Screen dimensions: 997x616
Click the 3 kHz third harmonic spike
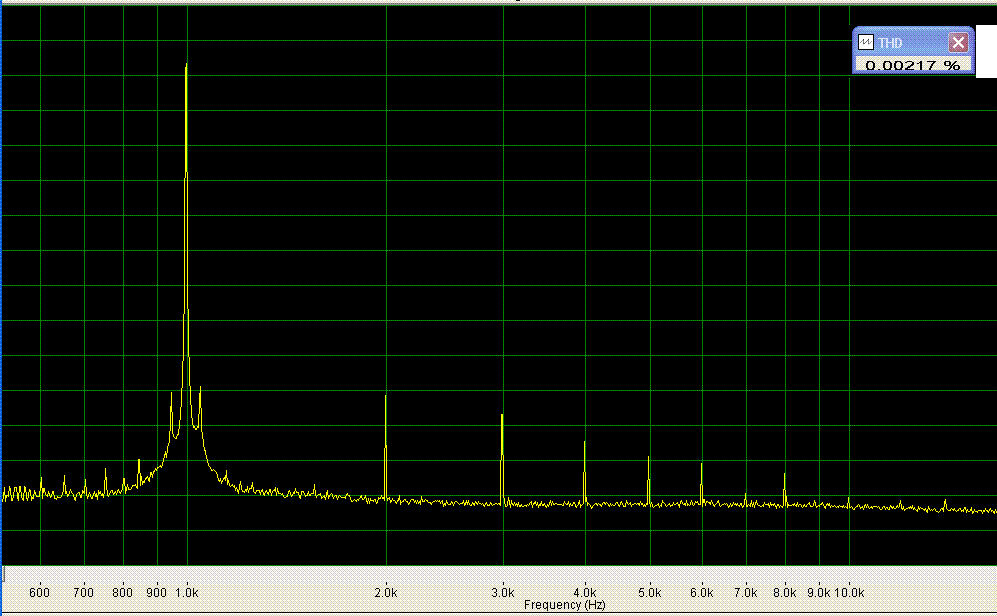click(x=502, y=458)
